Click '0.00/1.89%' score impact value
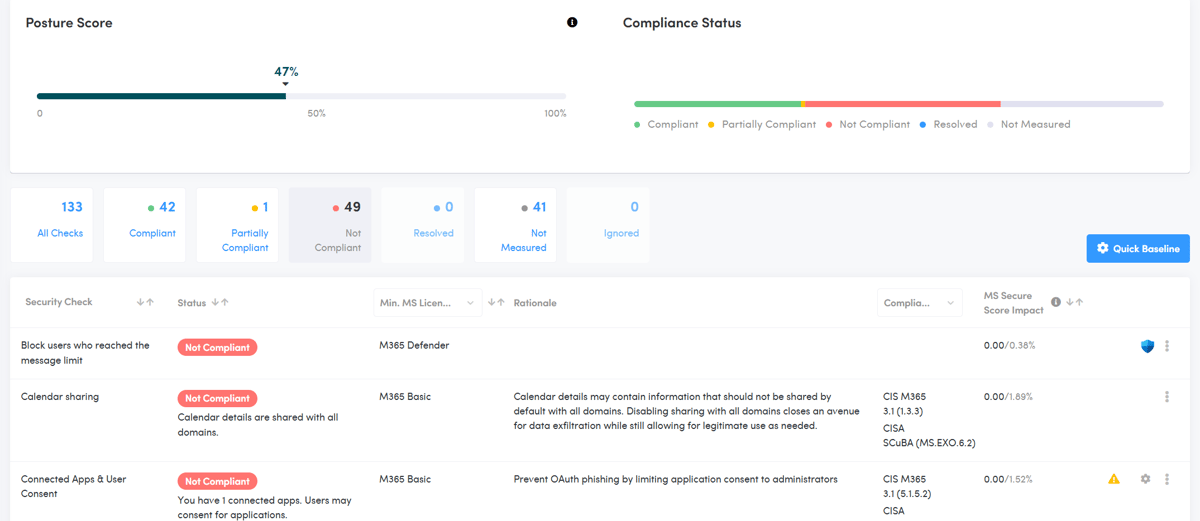Screen dimensions: 1200x521 1008,397
